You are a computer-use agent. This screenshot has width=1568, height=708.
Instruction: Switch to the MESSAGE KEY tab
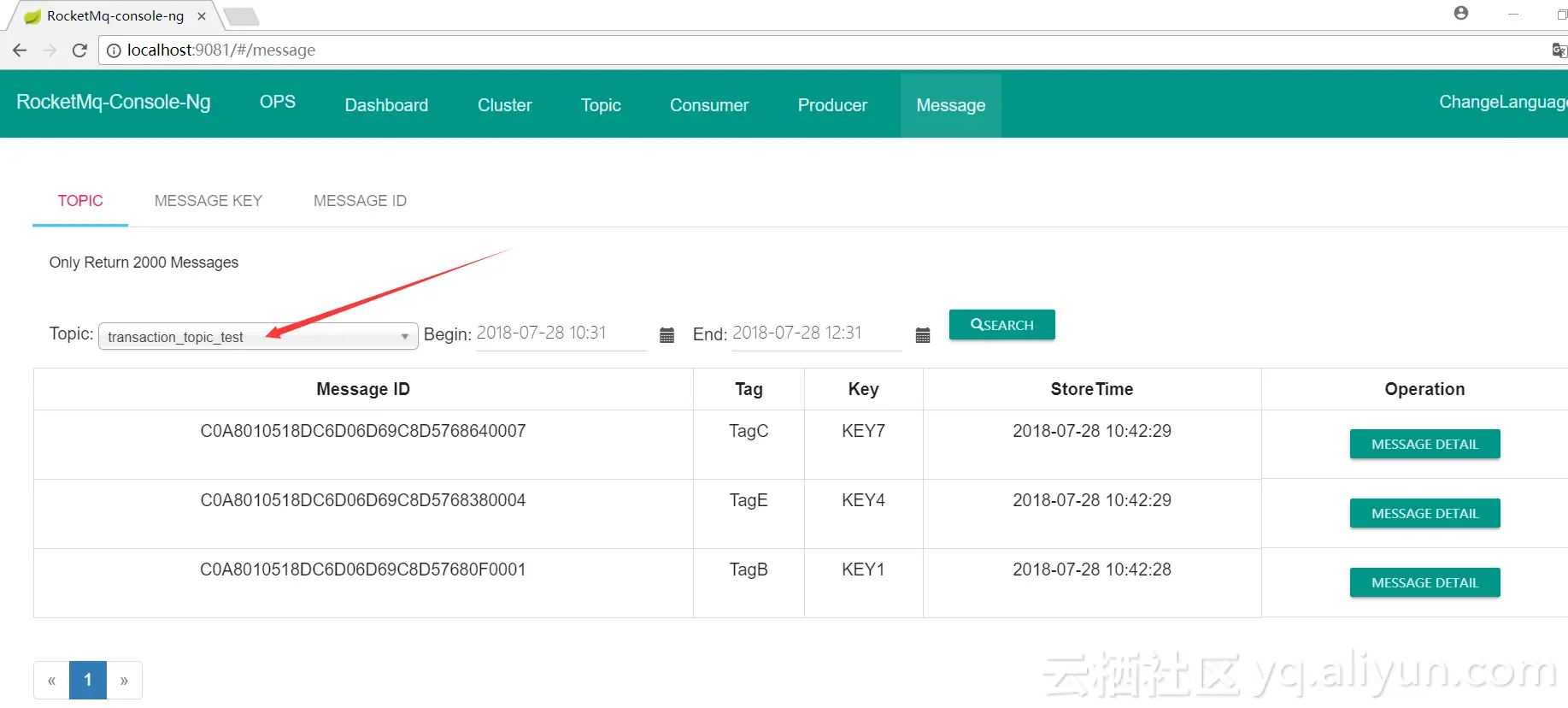click(x=208, y=201)
